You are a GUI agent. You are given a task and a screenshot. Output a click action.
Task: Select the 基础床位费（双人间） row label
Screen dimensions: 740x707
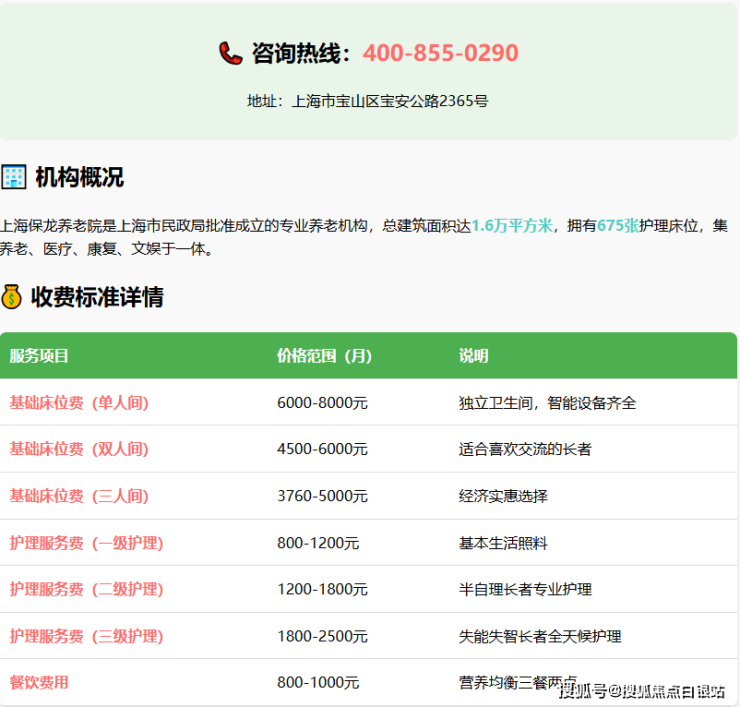pos(79,449)
